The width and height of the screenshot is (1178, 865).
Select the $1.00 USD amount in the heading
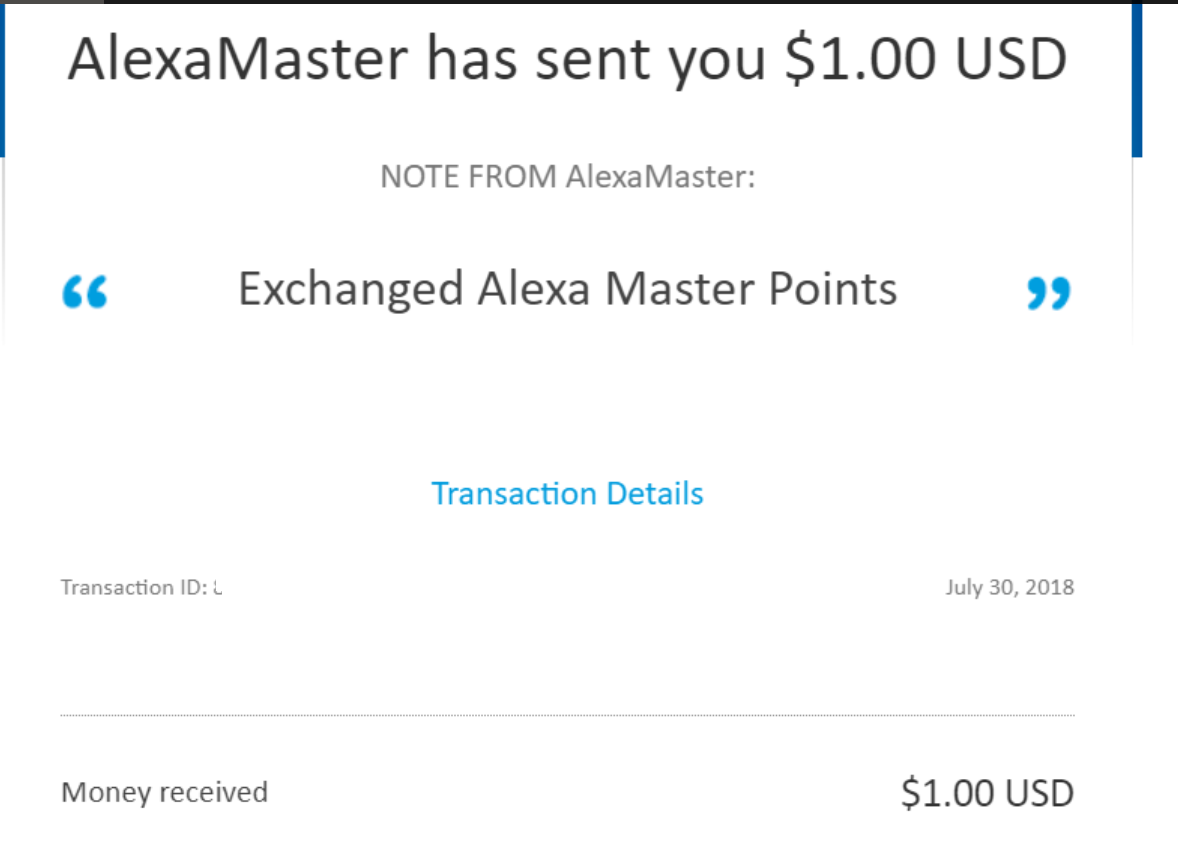point(925,60)
